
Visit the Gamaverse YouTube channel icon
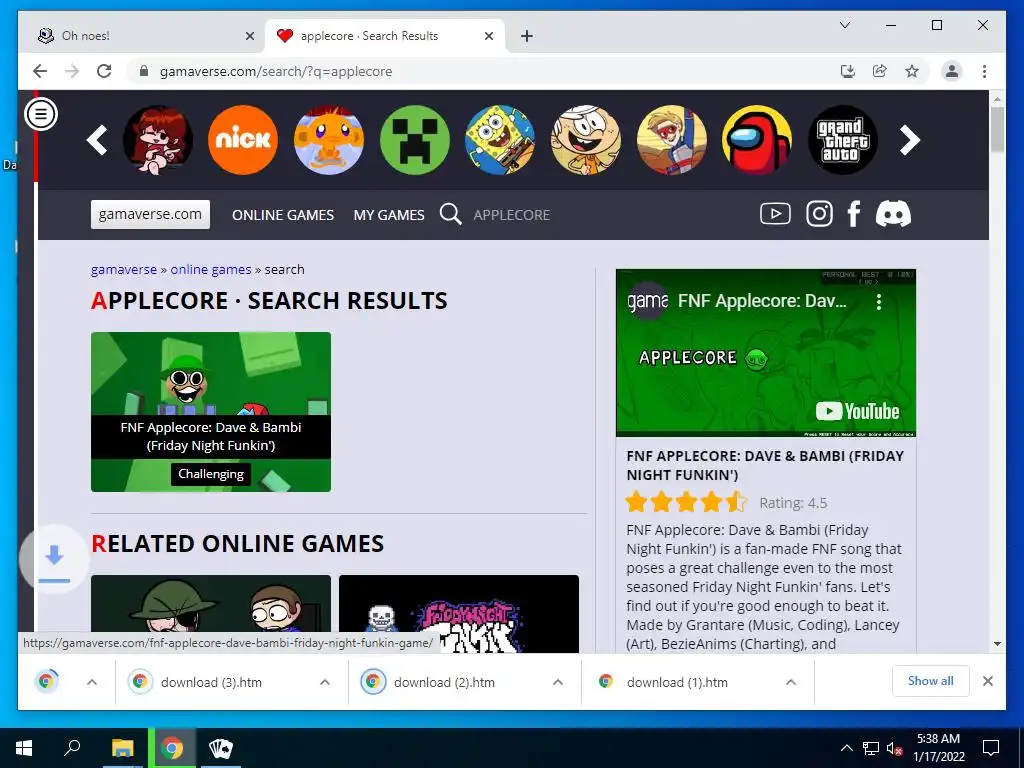775,214
